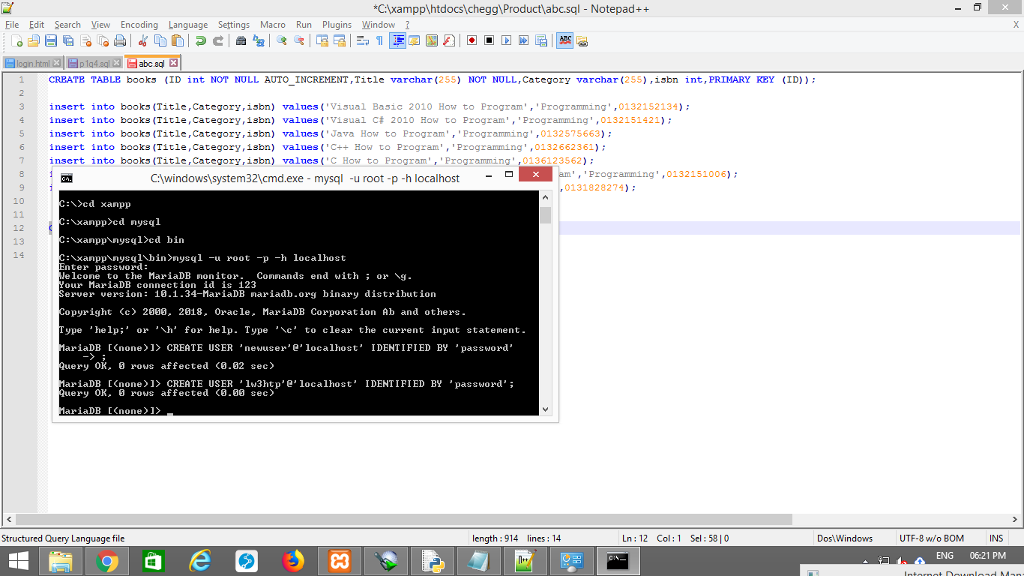Click the Zoom Out magnifier icon
Image resolution: width=1024 pixels, height=576 pixels.
[x=299, y=41]
